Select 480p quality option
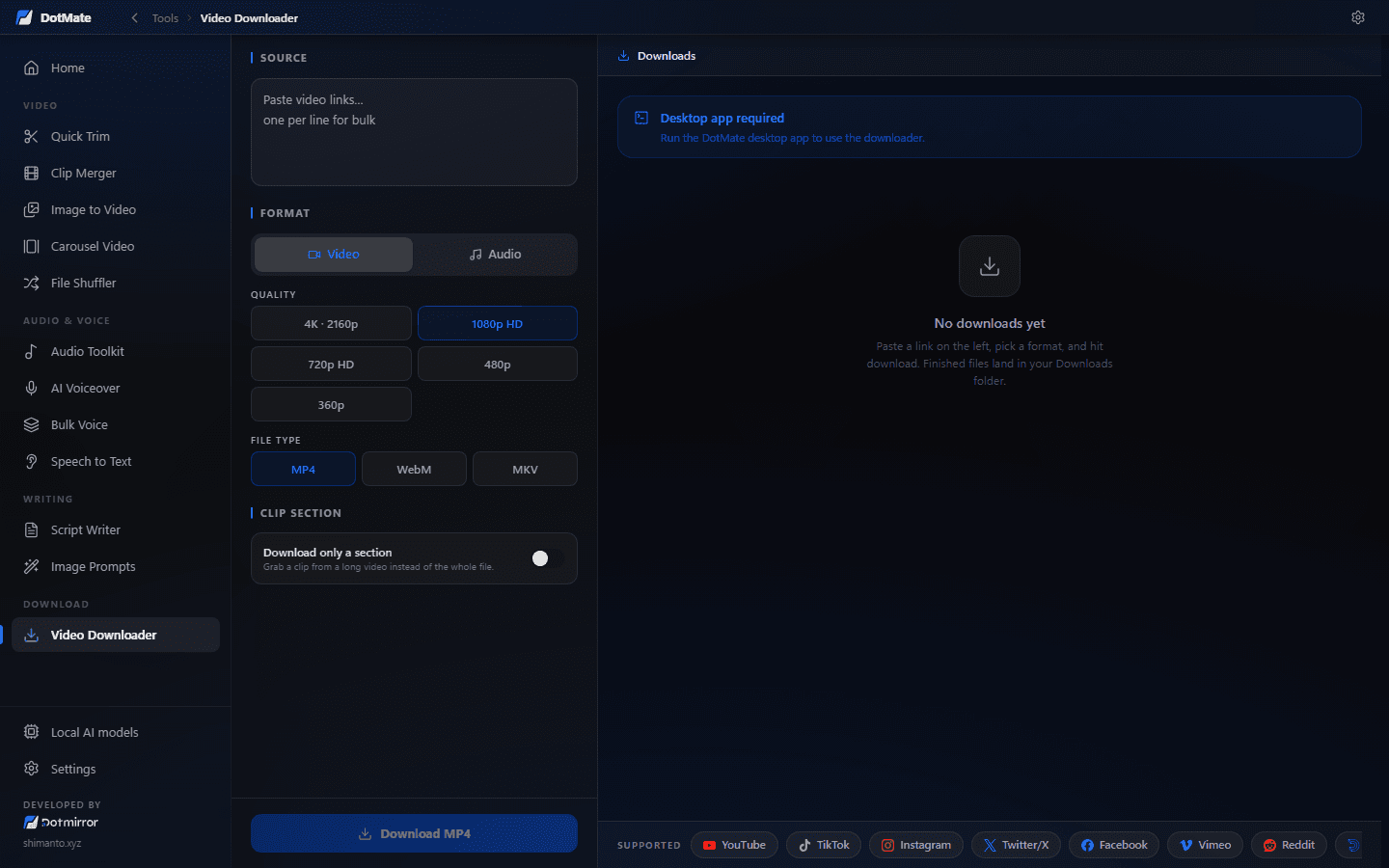 click(498, 365)
